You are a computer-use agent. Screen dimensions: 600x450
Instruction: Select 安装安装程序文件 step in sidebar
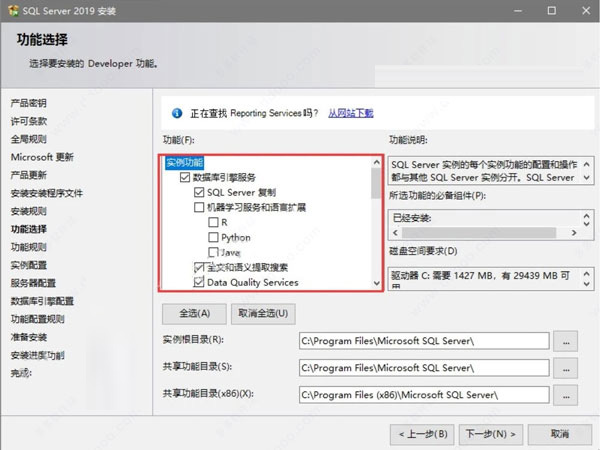[x=47, y=193]
